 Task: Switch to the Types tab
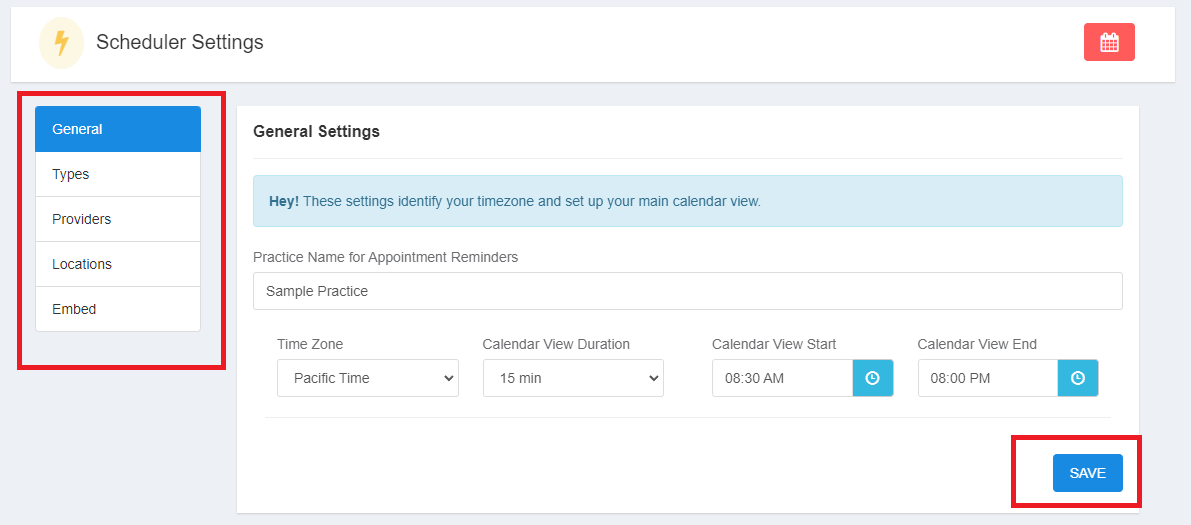tap(118, 174)
